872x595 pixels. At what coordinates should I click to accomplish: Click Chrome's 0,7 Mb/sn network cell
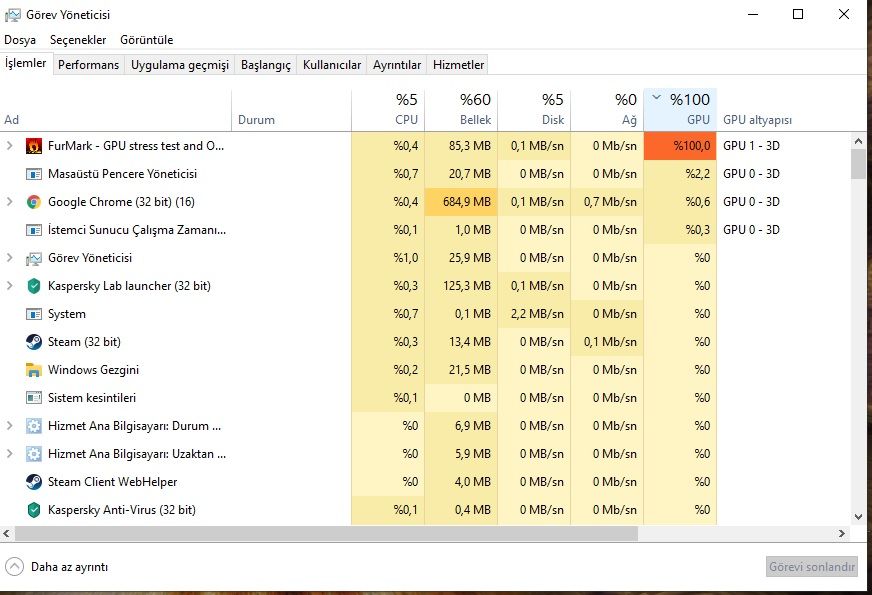[x=607, y=202]
